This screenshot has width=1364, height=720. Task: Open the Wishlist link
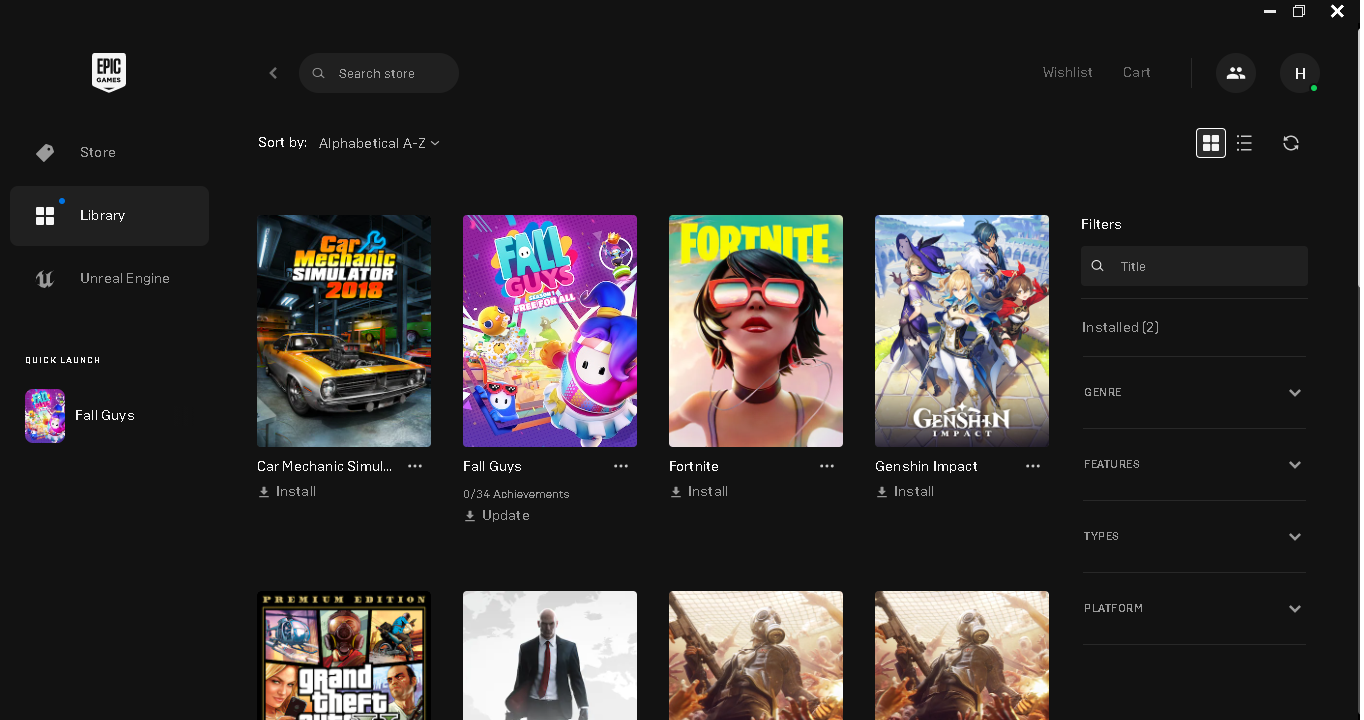coord(1067,72)
